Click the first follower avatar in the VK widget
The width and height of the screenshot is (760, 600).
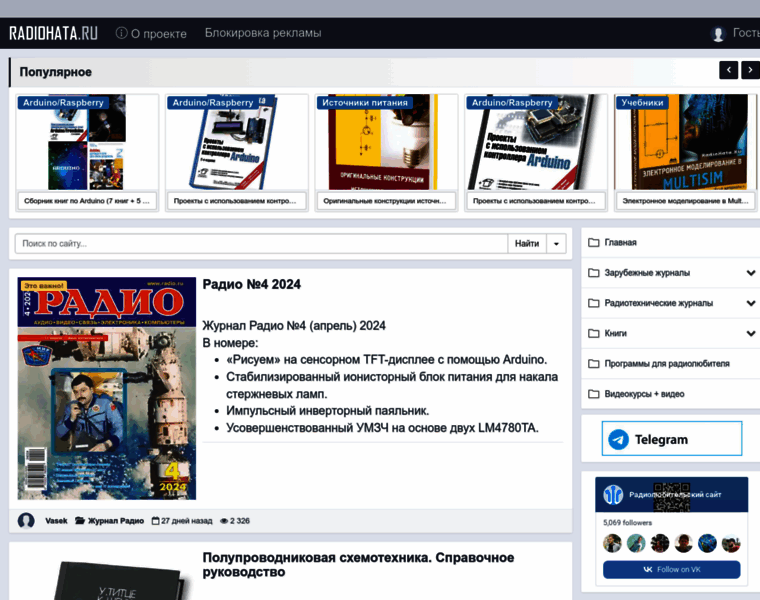(x=612, y=543)
